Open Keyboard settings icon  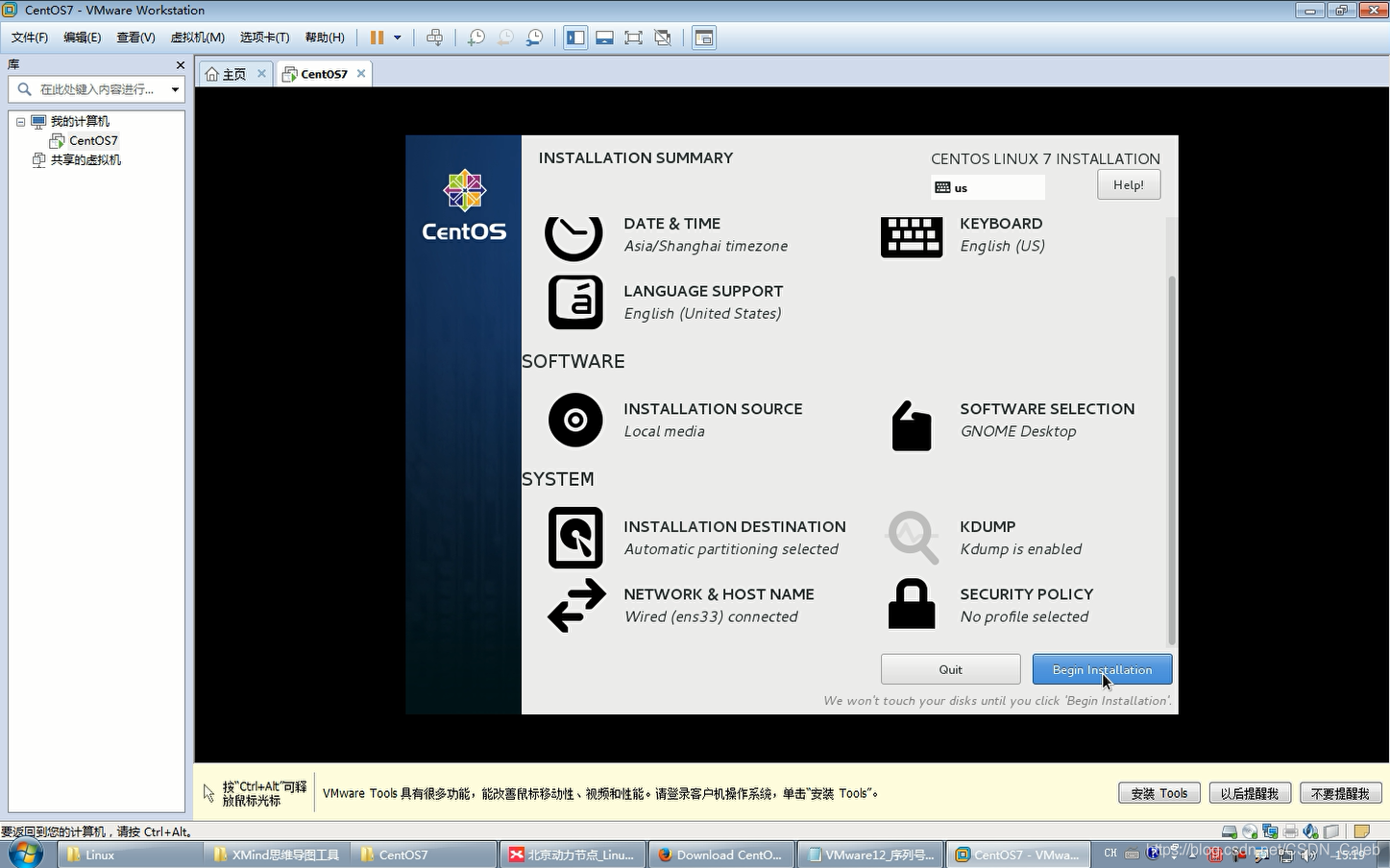[x=912, y=236]
